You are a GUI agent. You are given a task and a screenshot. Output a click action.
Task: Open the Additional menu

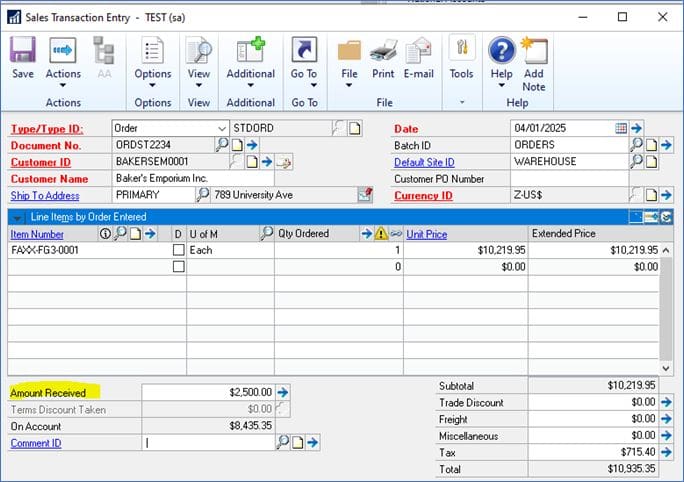pos(250,74)
